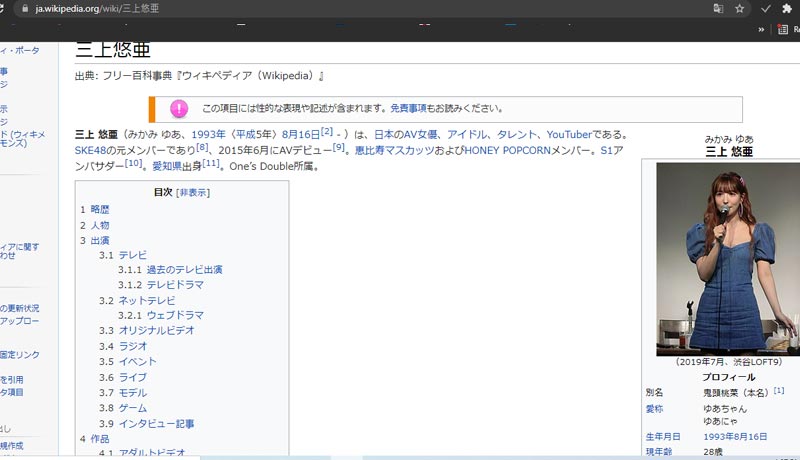800x460 pixels.
Task: Expand the bookmarks overflow chevron
Action: coord(761,30)
